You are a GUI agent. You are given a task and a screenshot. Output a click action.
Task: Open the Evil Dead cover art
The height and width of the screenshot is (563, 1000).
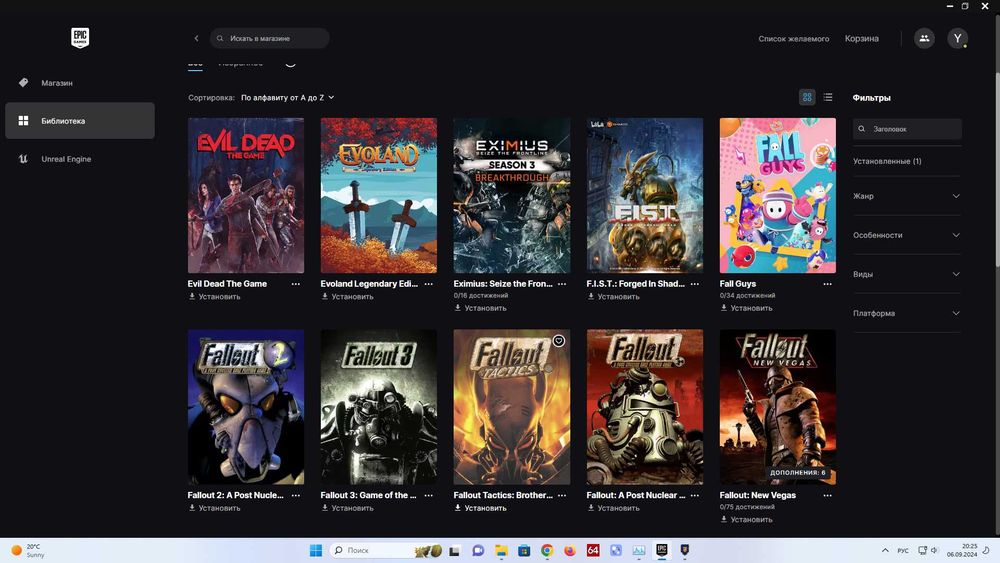246,195
